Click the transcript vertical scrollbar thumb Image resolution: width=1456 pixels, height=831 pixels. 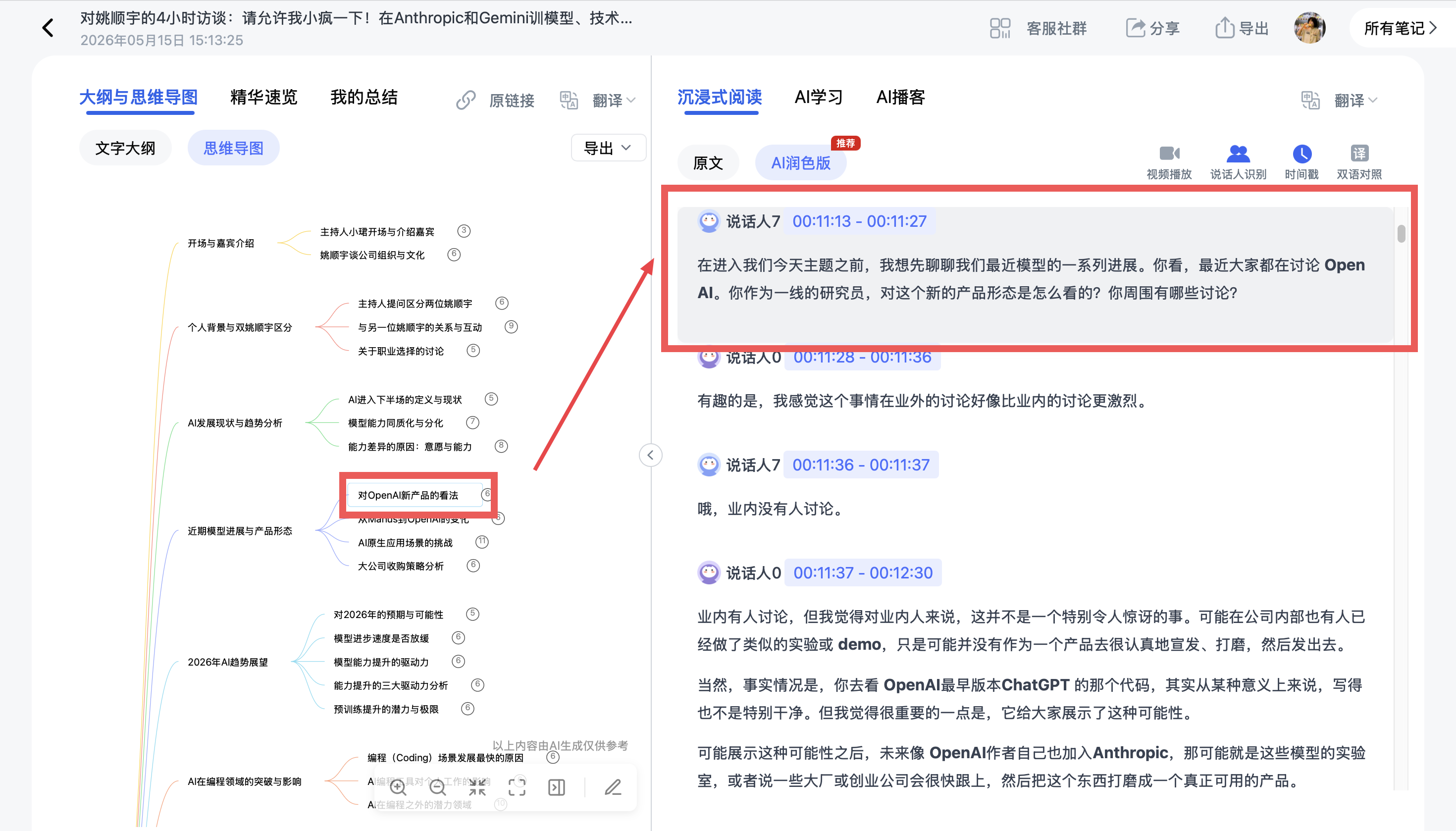click(x=1401, y=234)
